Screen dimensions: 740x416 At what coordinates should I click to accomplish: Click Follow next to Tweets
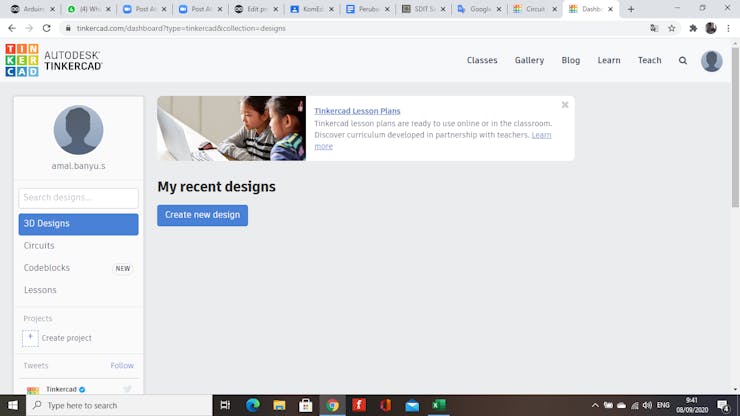click(122, 365)
